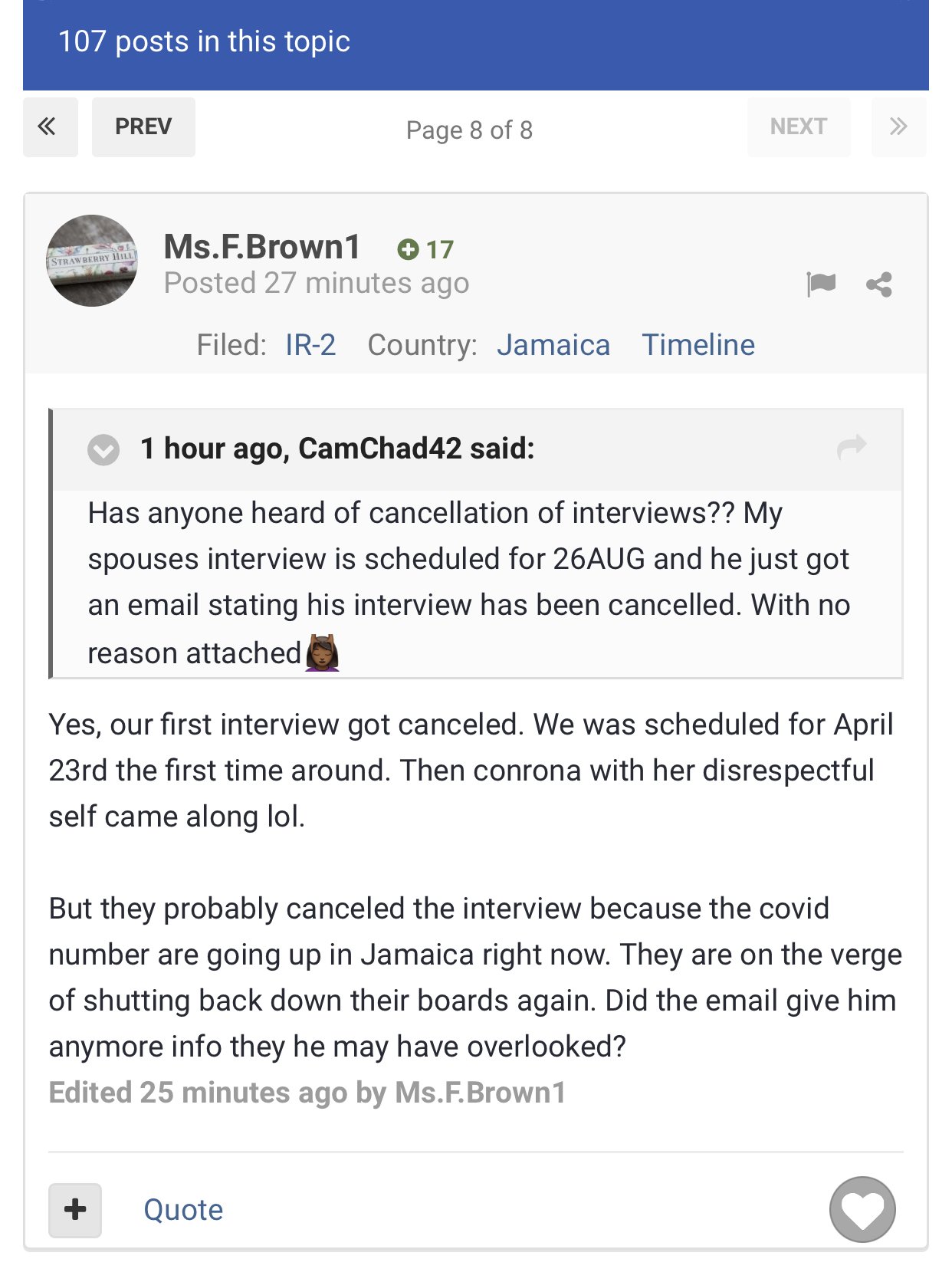Open Page 8 of 8 selector
The height and width of the screenshot is (1282, 952).
point(469,130)
